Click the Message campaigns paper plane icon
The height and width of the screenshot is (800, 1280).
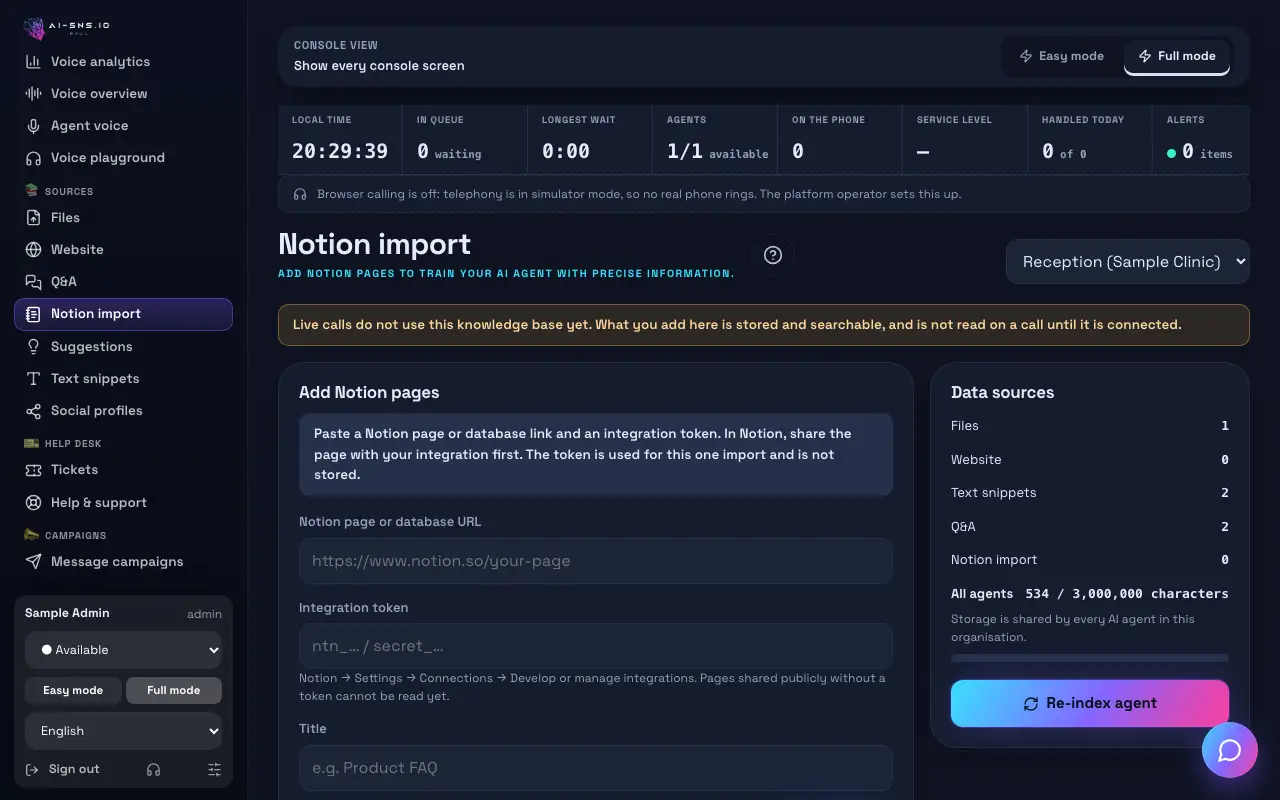pos(33,562)
